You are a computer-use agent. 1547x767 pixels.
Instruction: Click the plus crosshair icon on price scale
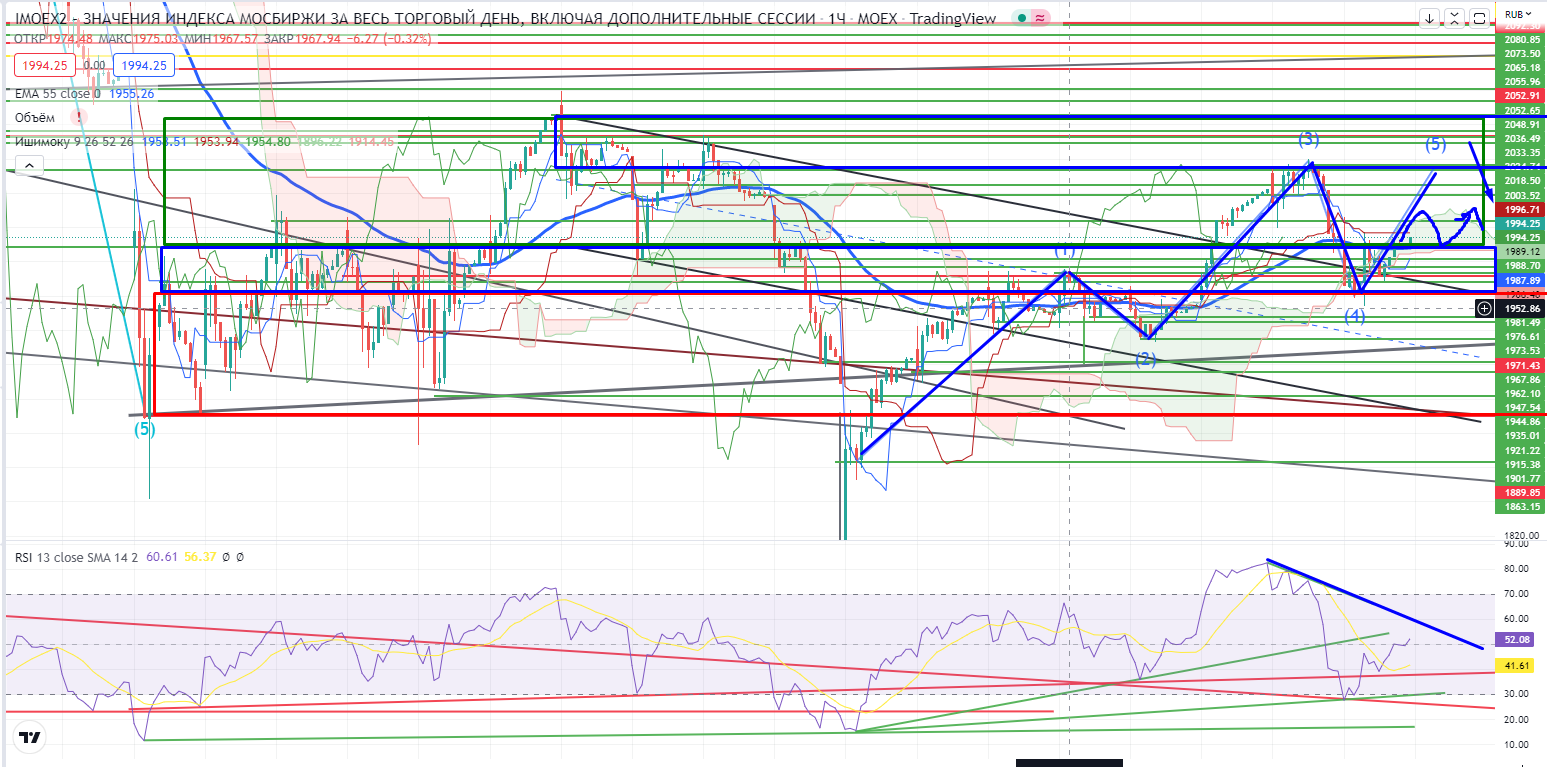pos(1484,309)
